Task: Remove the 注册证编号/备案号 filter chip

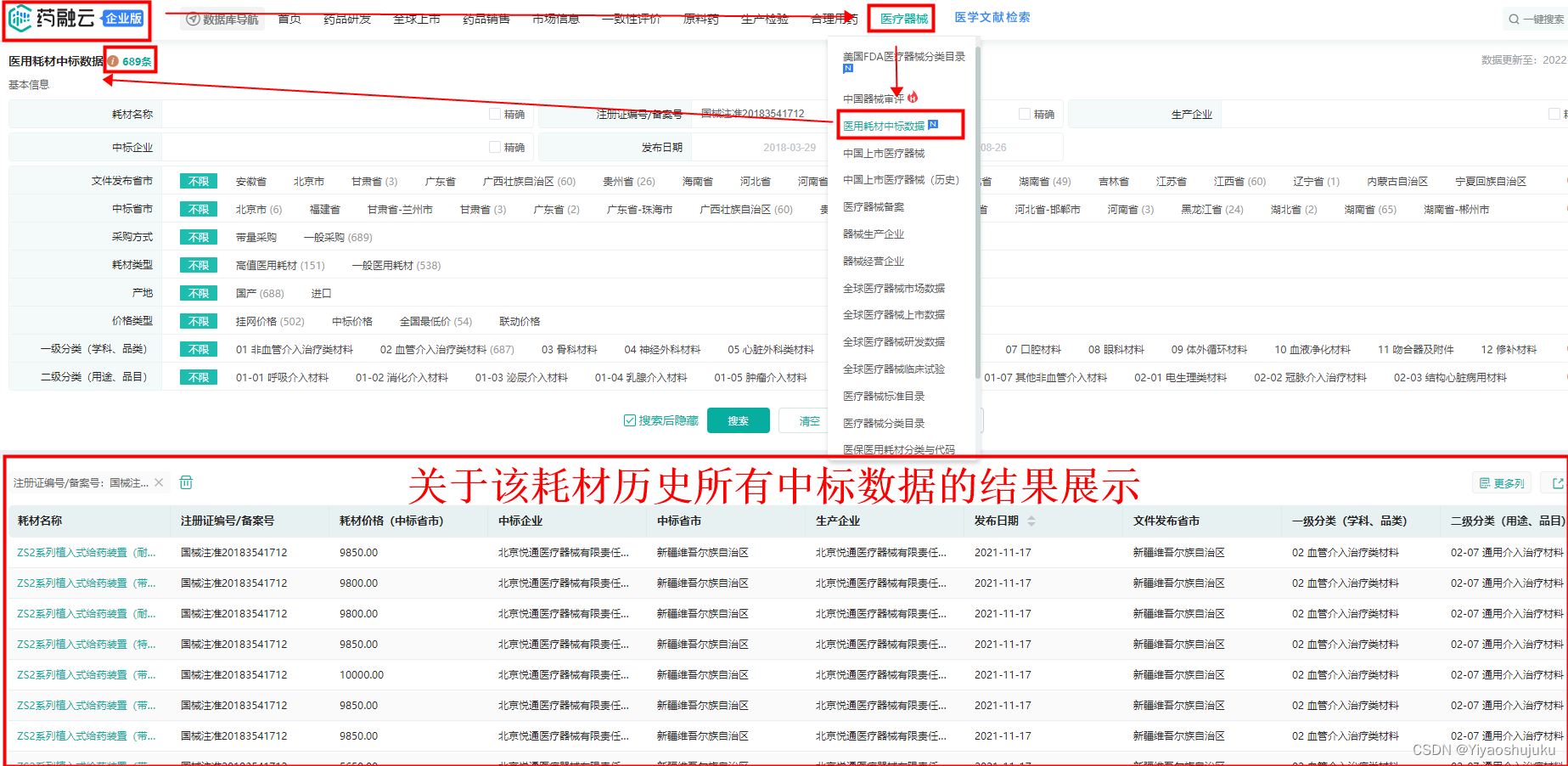Action: click(159, 482)
